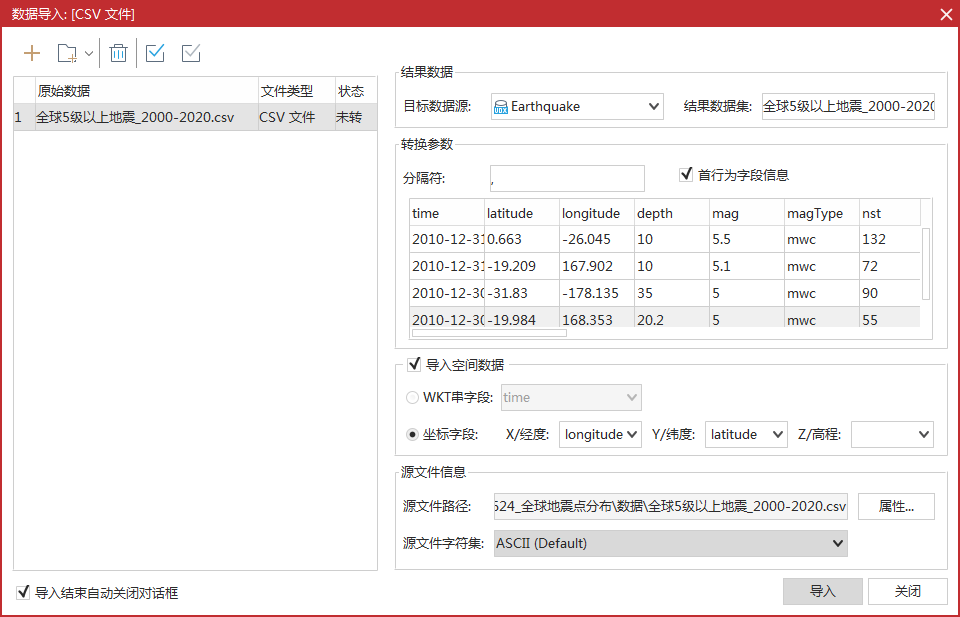960x617 pixels.
Task: Click the 状态 column header
Action: click(356, 91)
